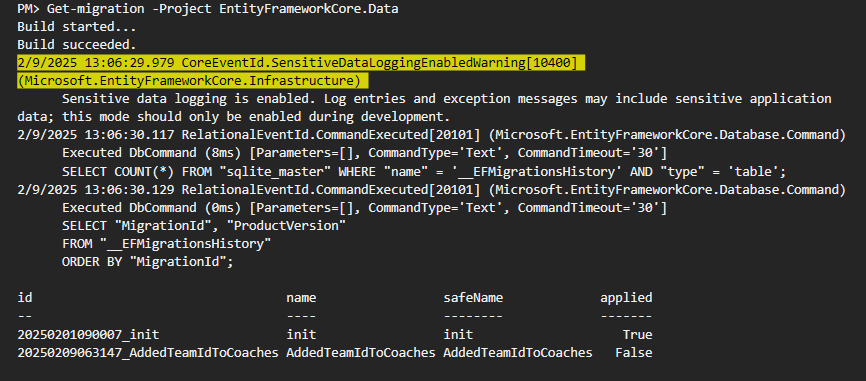
Task: Click the 'ORDER BY "MigrationId"' line
Action: click(x=148, y=262)
